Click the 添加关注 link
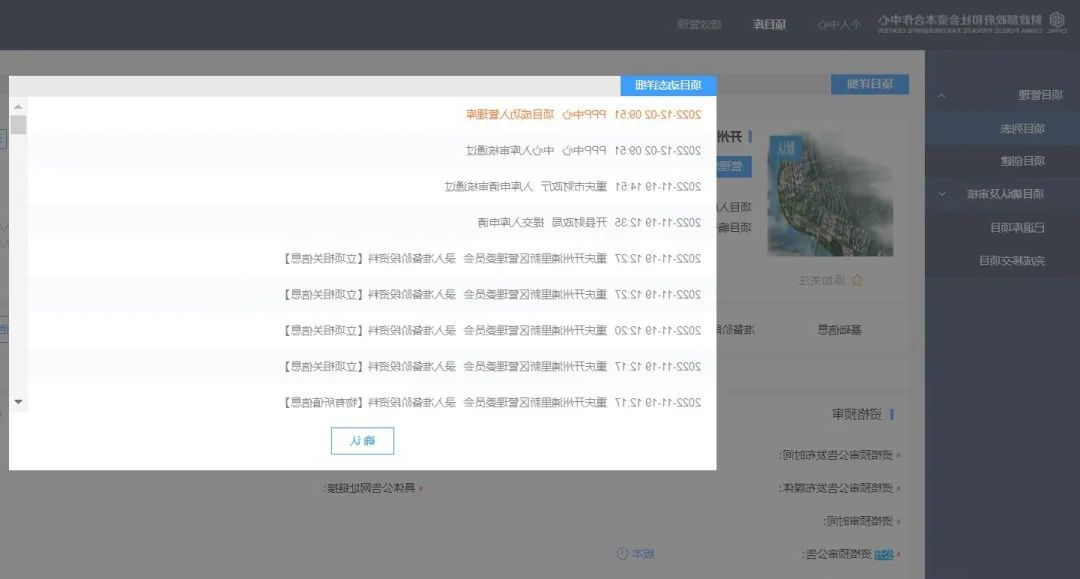The height and width of the screenshot is (579, 1080). (822, 280)
